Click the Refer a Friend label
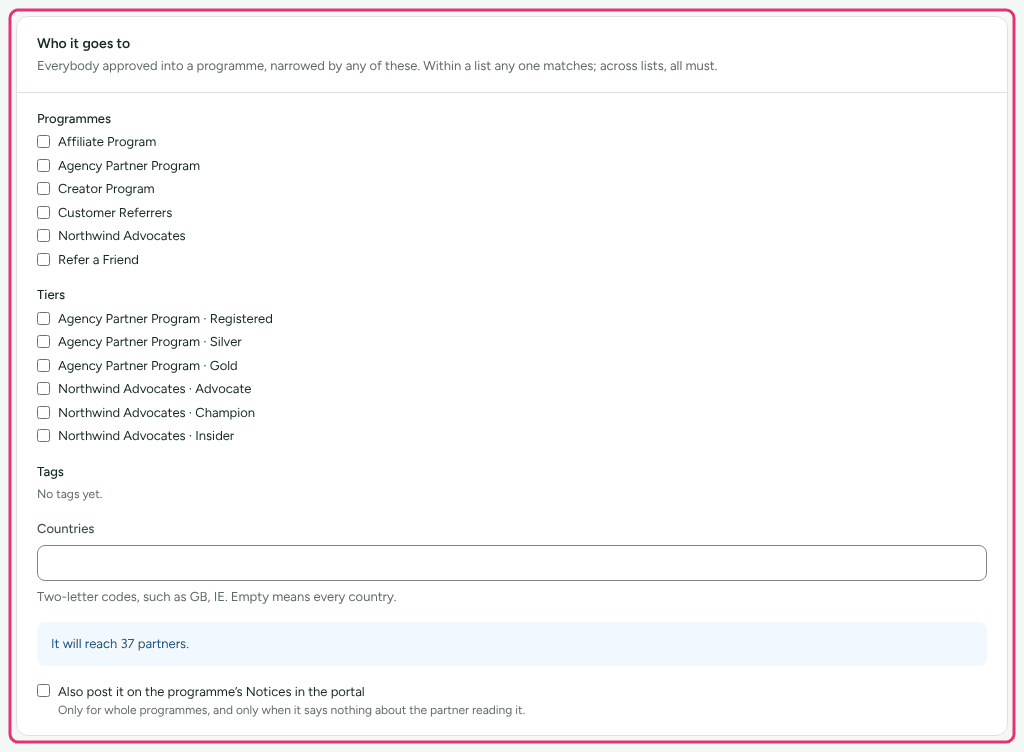Screen dimensions: 1024x752 [99, 260]
